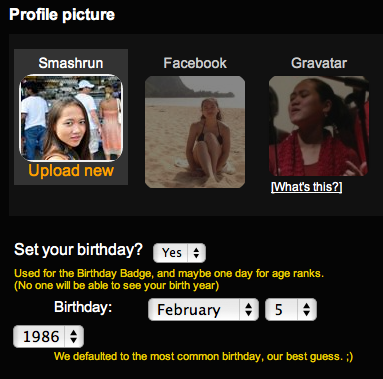The height and width of the screenshot is (379, 383).
Task: Click the stepper arrows on the Yes dropdown
Action: (x=196, y=253)
